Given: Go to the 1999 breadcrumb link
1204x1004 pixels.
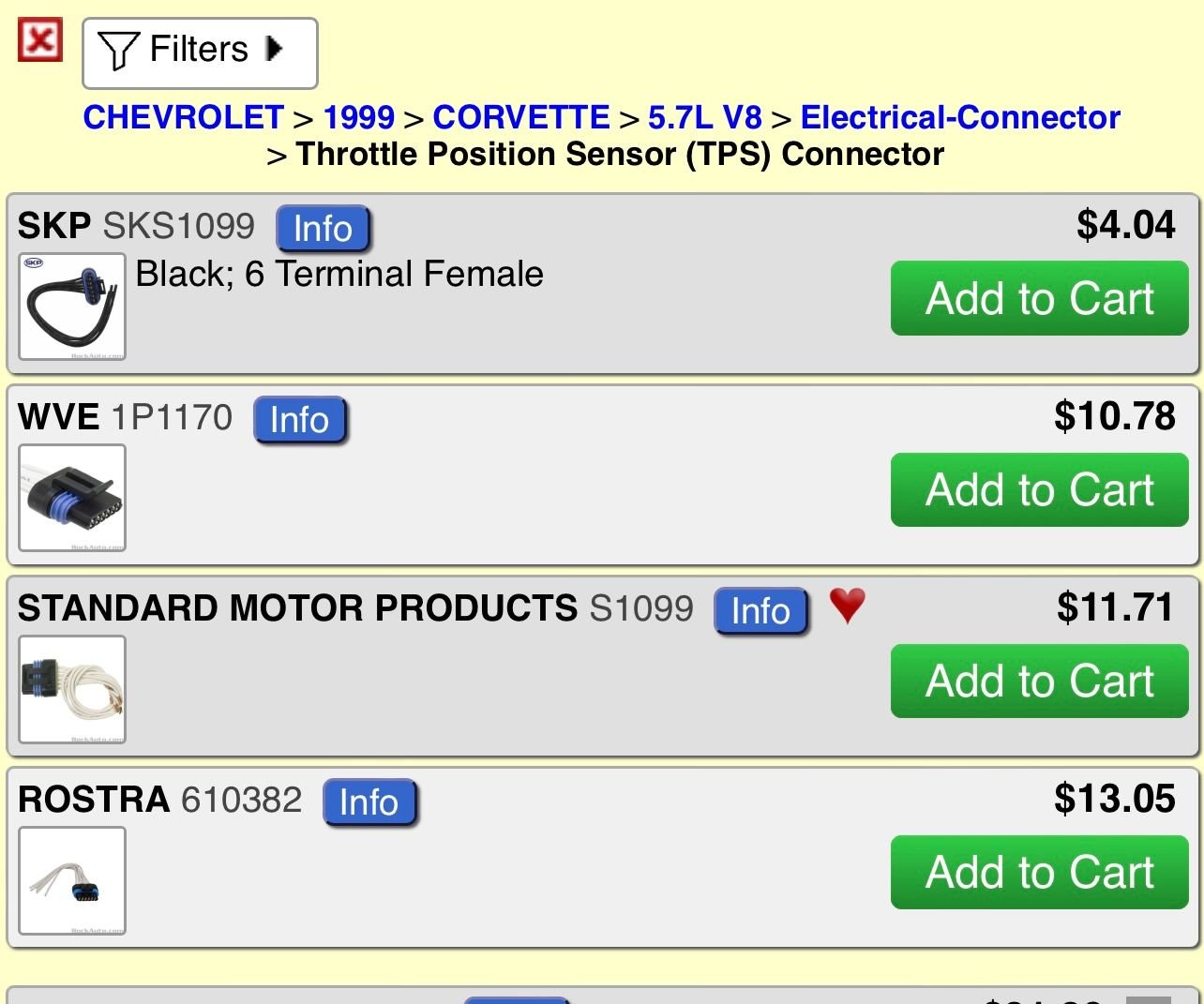Looking at the screenshot, I should (358, 118).
